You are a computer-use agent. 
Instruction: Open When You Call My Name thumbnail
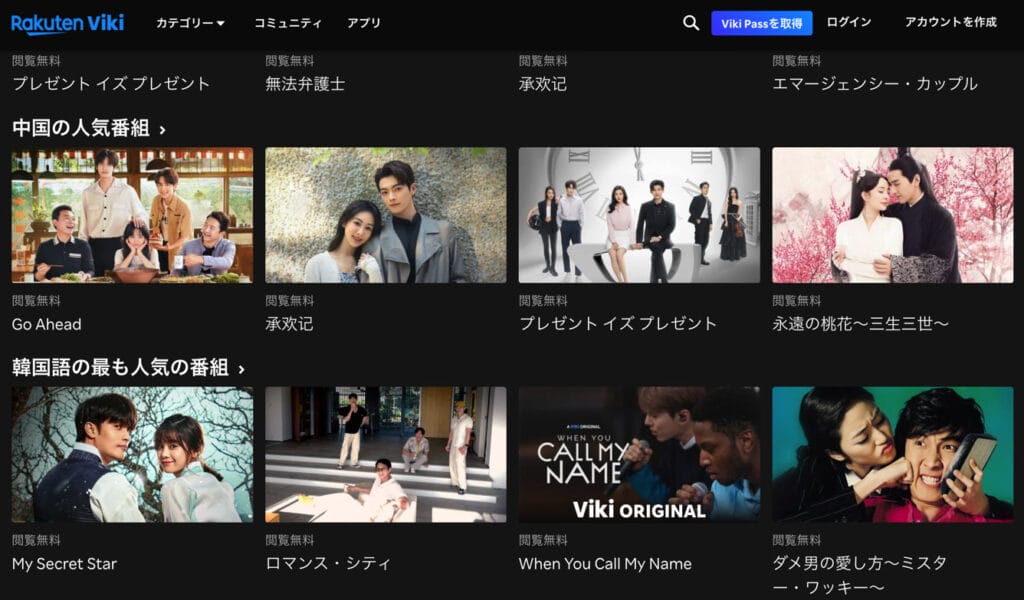point(639,454)
